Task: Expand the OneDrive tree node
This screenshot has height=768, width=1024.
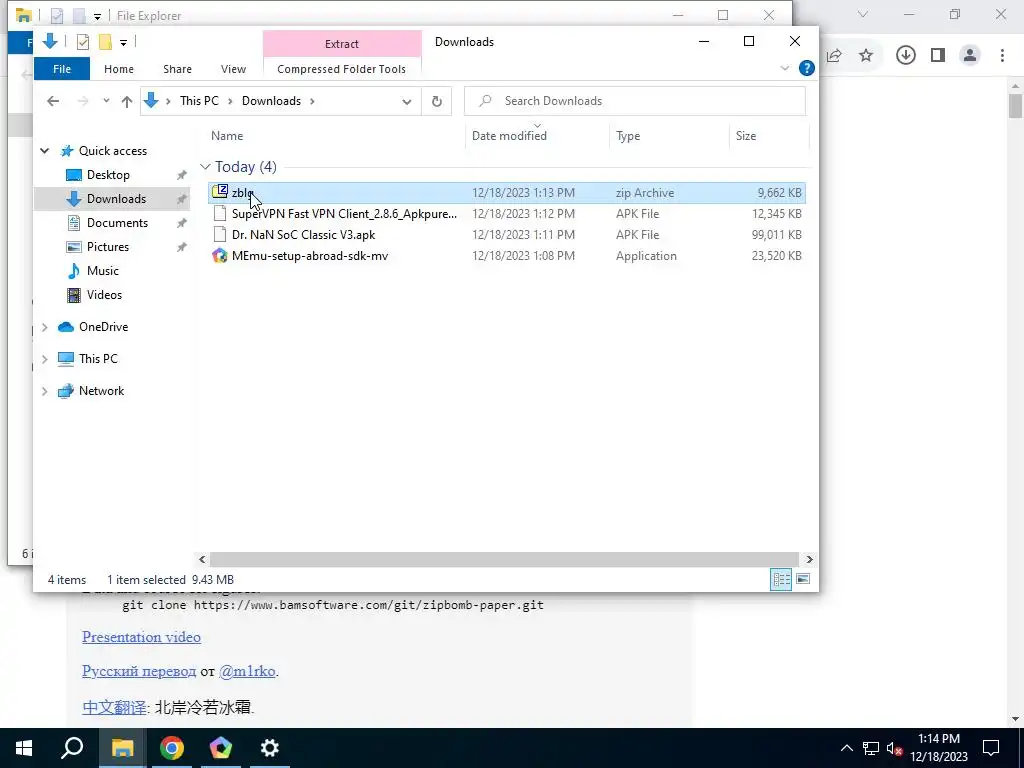Action: 44,327
